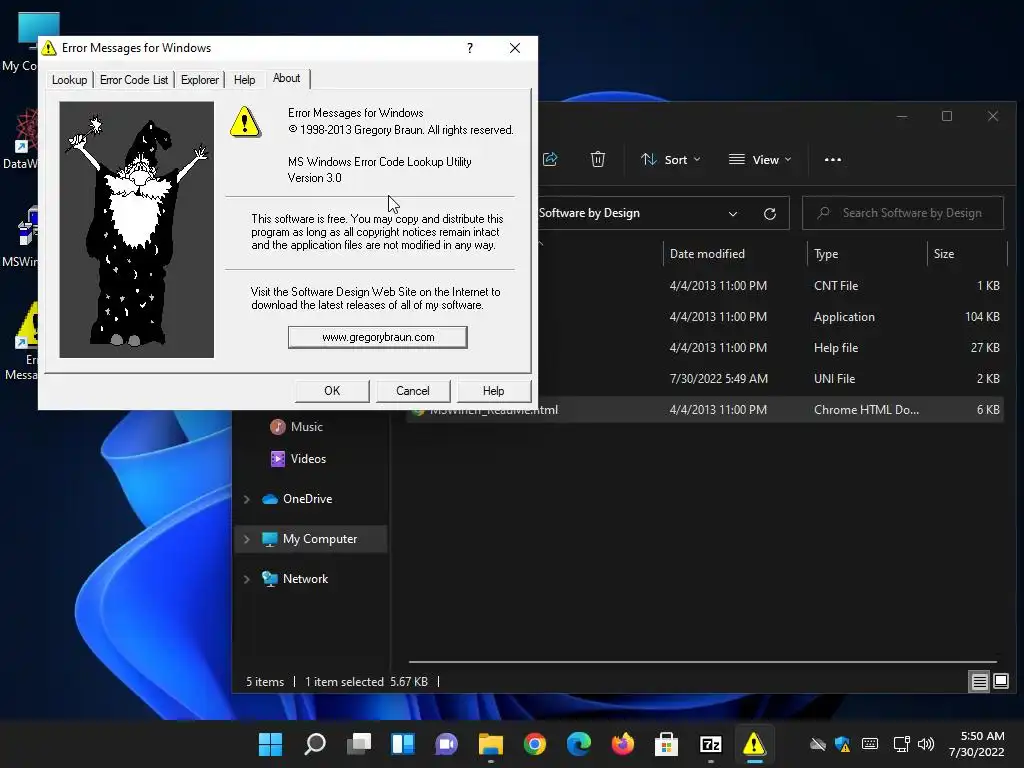Open Task View from the taskbar
This screenshot has width=1024, height=768.
pyautogui.click(x=359, y=744)
